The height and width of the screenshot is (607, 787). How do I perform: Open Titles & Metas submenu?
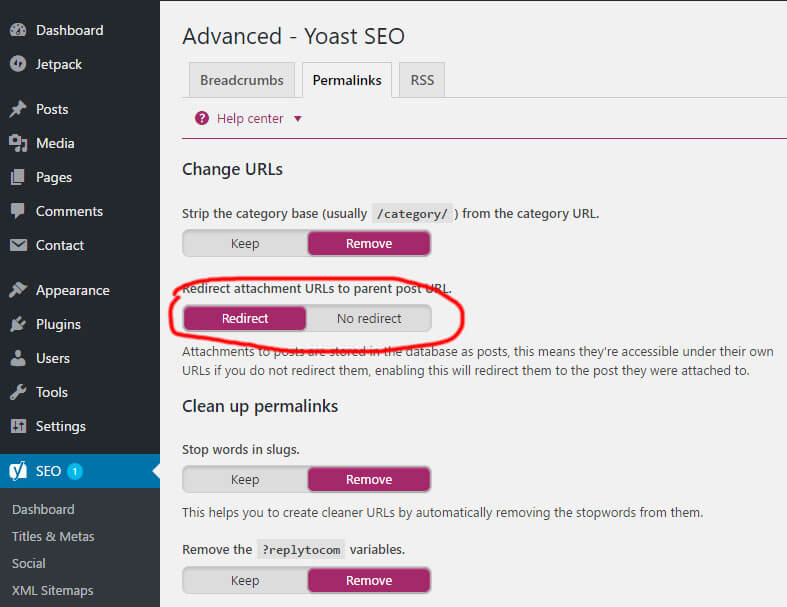click(x=53, y=537)
